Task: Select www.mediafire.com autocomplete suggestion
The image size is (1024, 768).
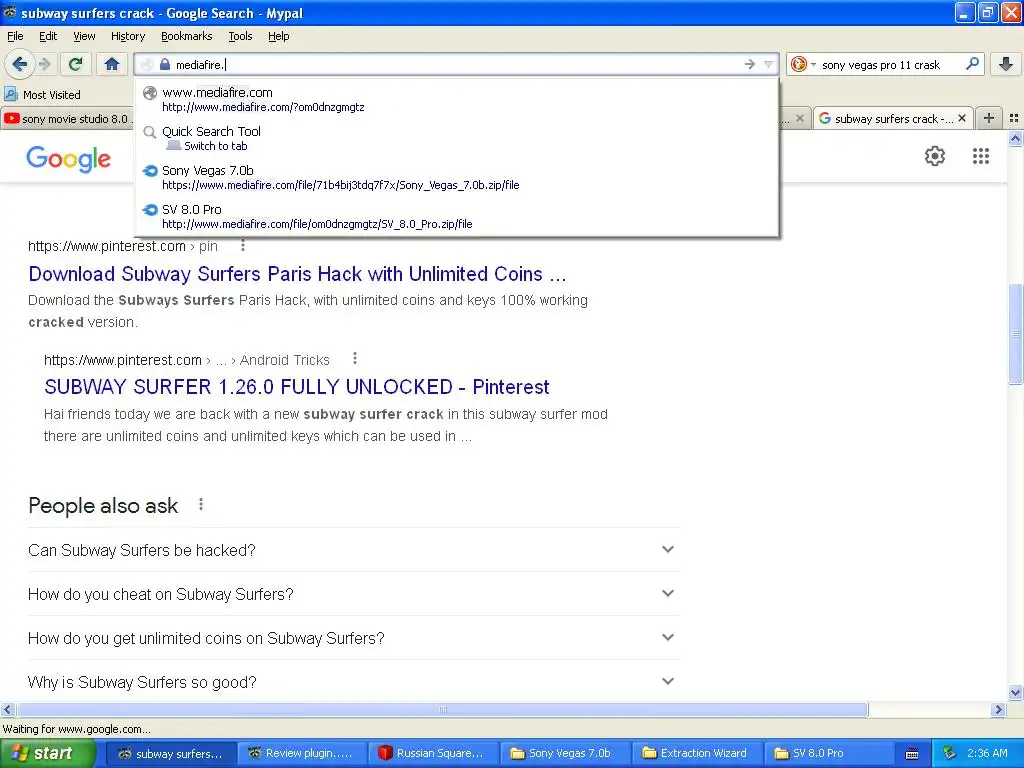Action: 456,99
